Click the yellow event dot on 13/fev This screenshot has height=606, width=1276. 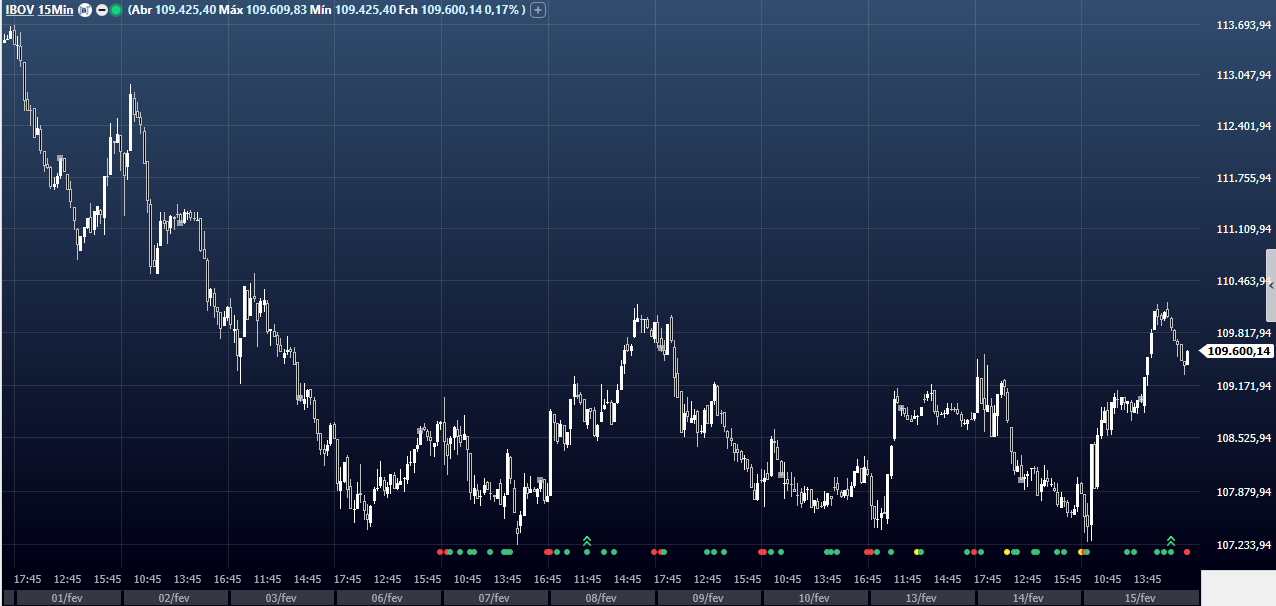click(x=916, y=552)
